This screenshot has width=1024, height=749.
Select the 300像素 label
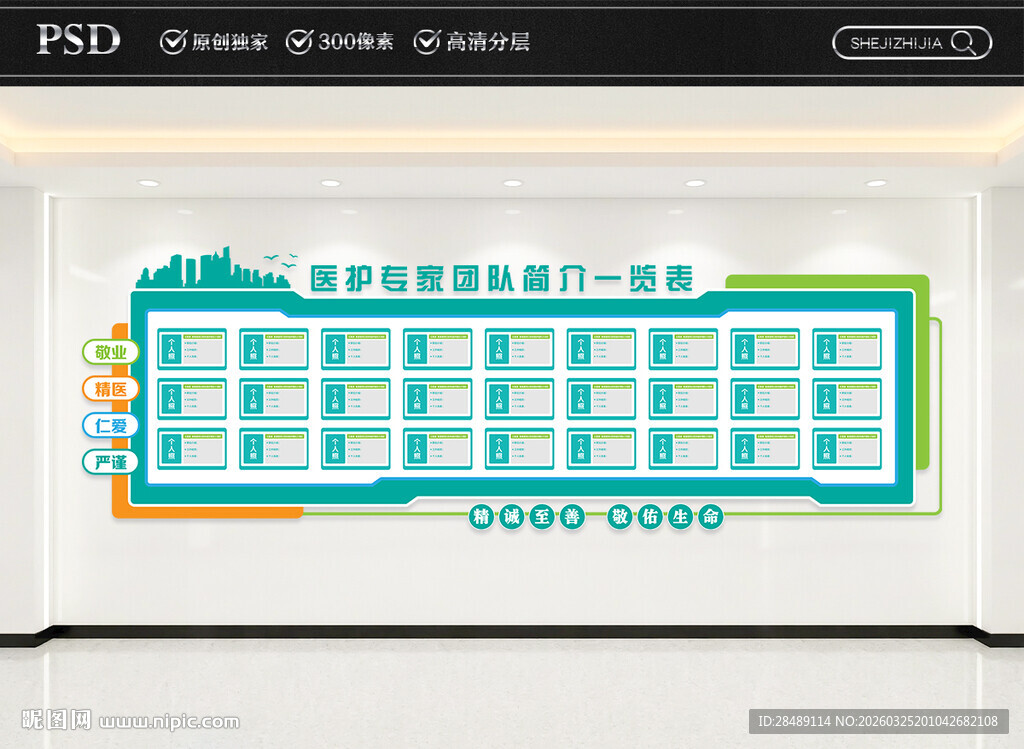(356, 42)
